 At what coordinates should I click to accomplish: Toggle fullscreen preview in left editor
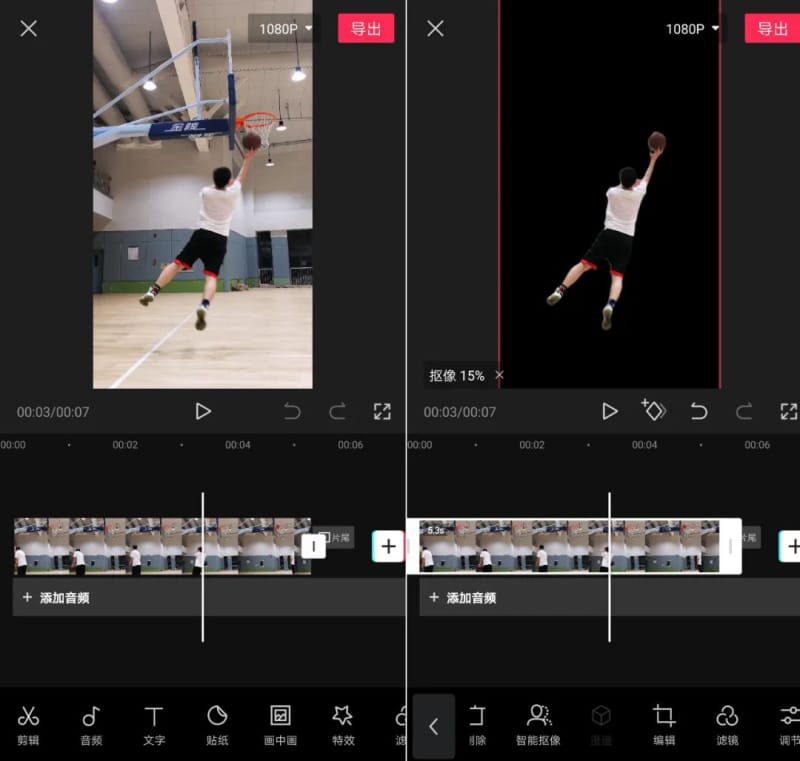pos(382,411)
